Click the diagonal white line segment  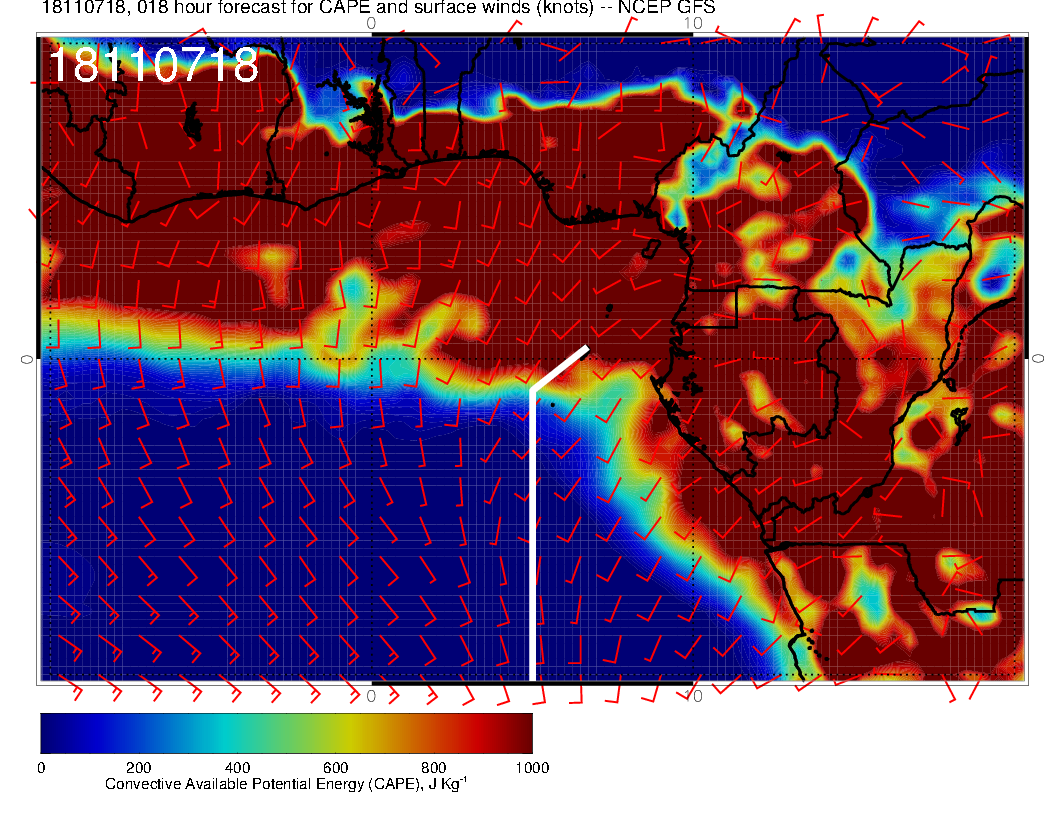pyautogui.click(x=560, y=368)
